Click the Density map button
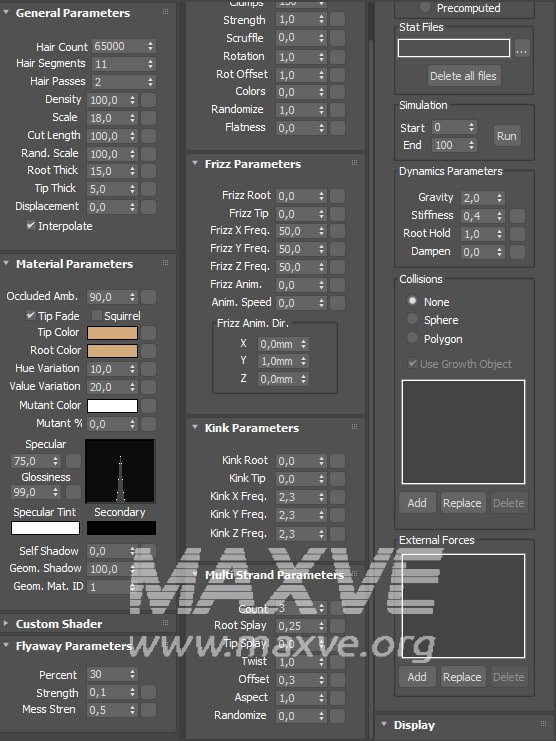The height and width of the screenshot is (741, 556). (148, 100)
